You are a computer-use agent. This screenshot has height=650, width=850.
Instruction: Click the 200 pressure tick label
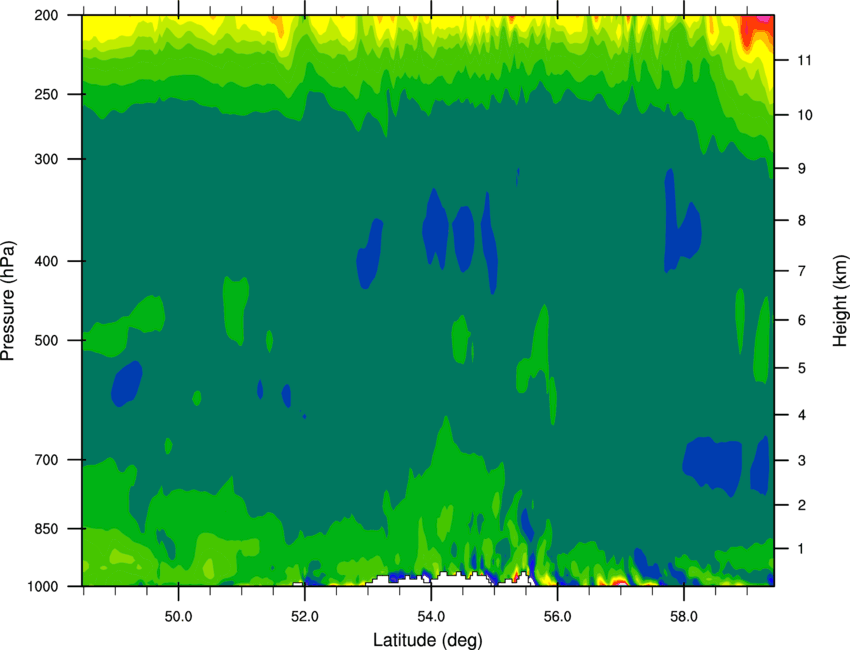click(x=47, y=15)
